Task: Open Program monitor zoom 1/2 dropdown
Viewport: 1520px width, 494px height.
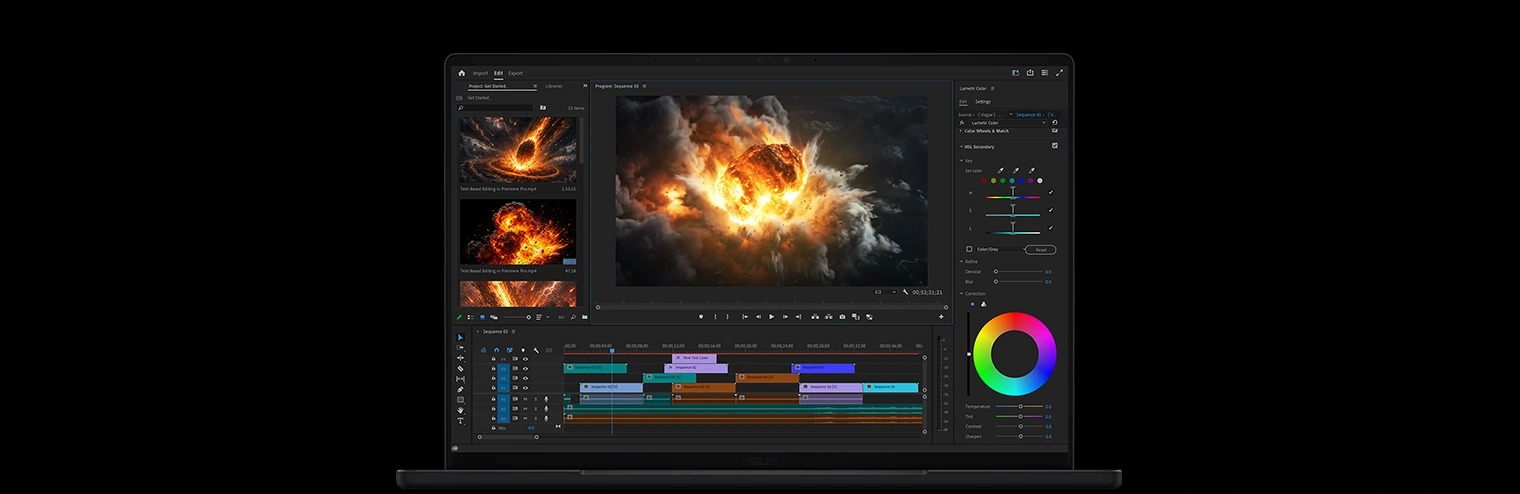Action: 886,292
